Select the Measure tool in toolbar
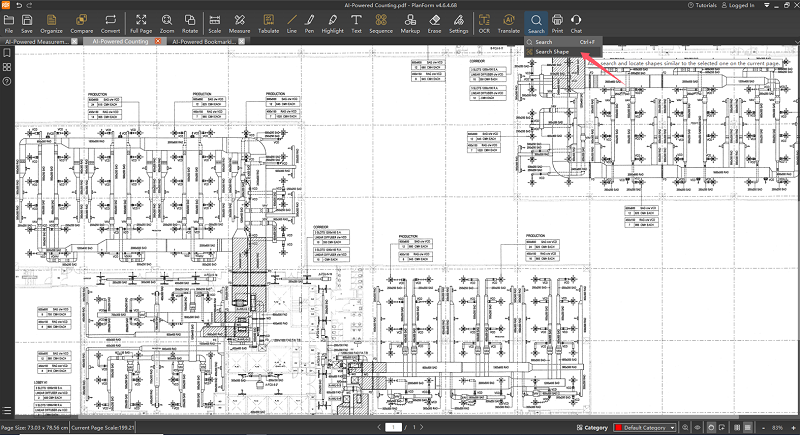The image size is (800, 435). coord(240,23)
